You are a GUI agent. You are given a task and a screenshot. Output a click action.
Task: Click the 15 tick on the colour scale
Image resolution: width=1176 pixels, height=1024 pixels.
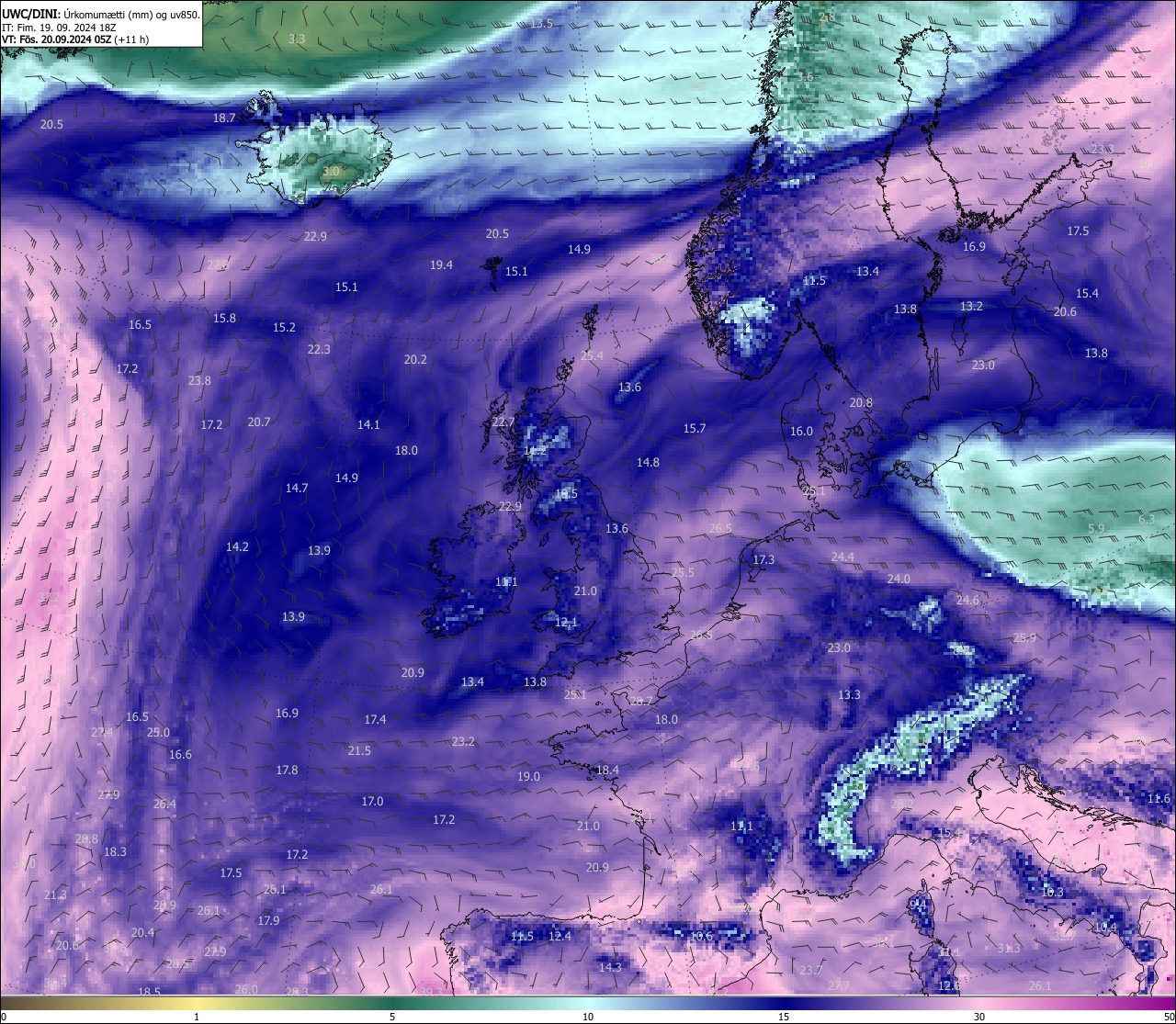coord(783,1017)
